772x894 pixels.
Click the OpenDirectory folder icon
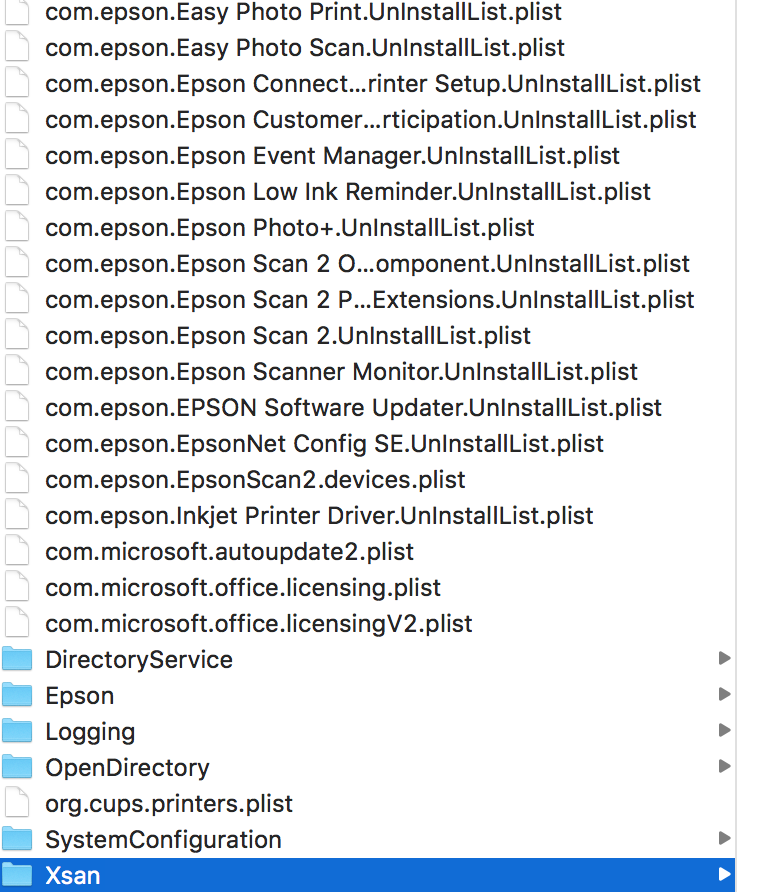[17, 768]
